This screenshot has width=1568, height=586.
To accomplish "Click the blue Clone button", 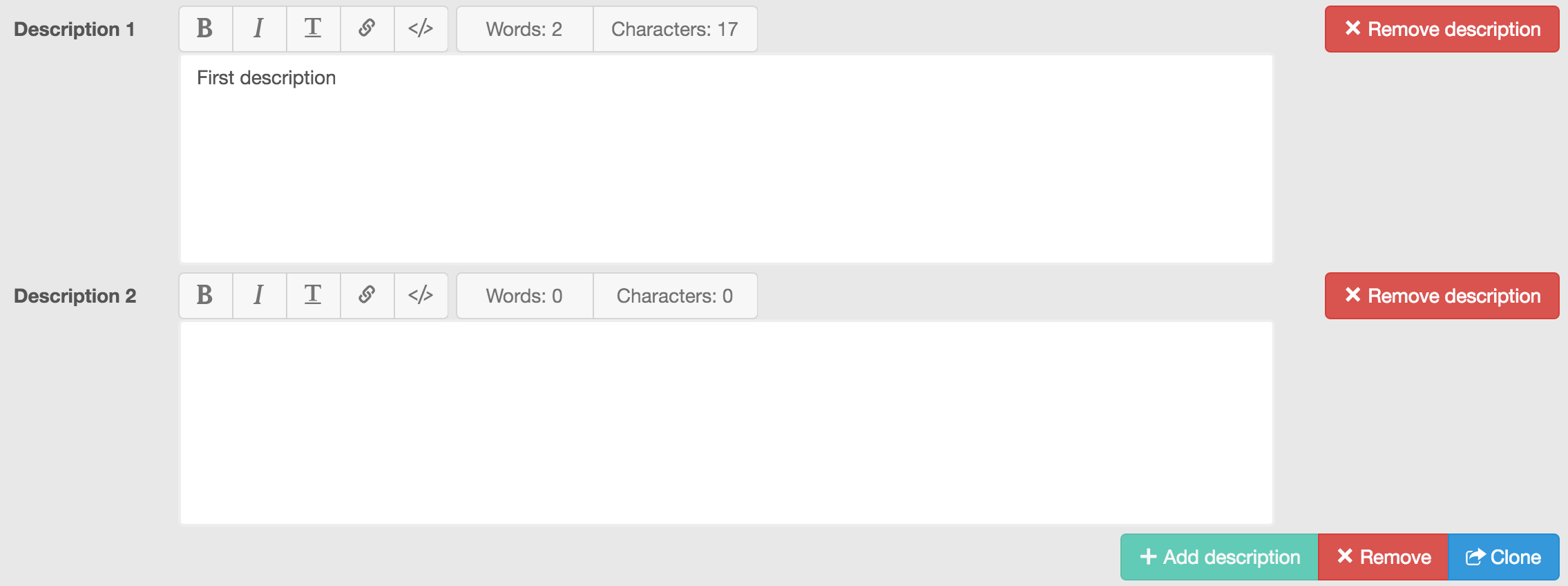I will (x=1503, y=557).
